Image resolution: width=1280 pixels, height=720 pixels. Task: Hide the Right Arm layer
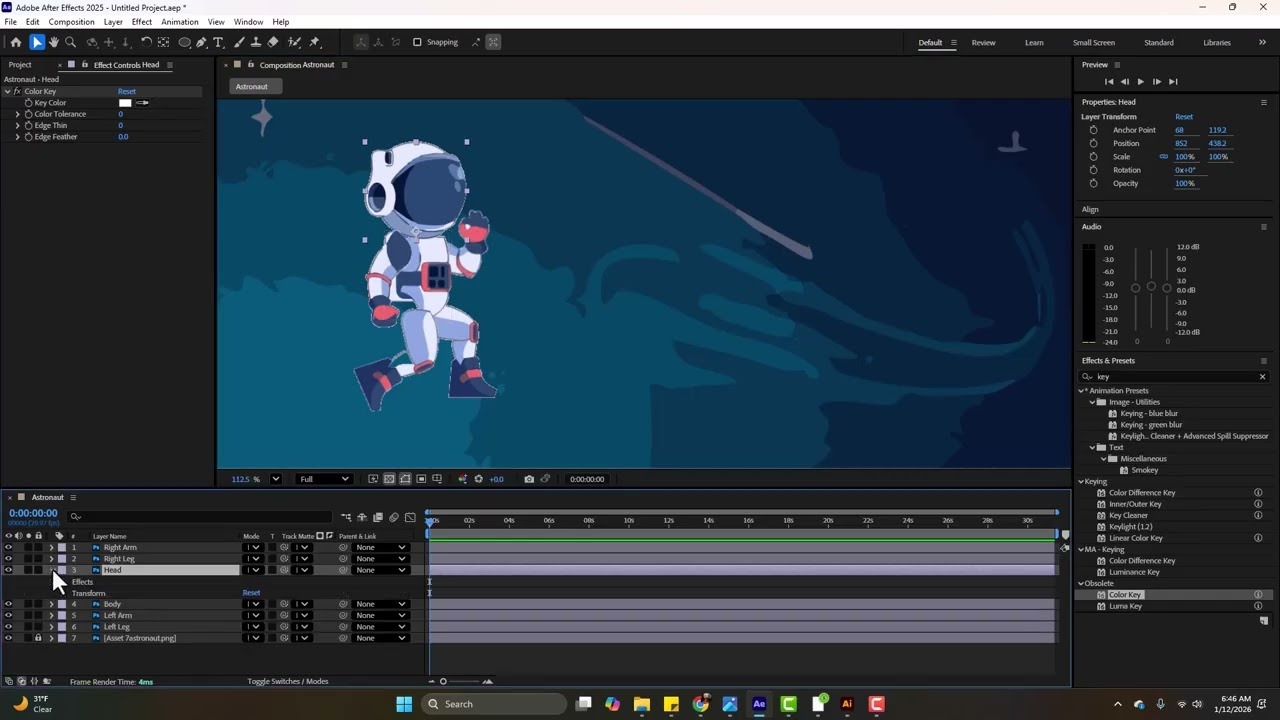(x=8, y=548)
